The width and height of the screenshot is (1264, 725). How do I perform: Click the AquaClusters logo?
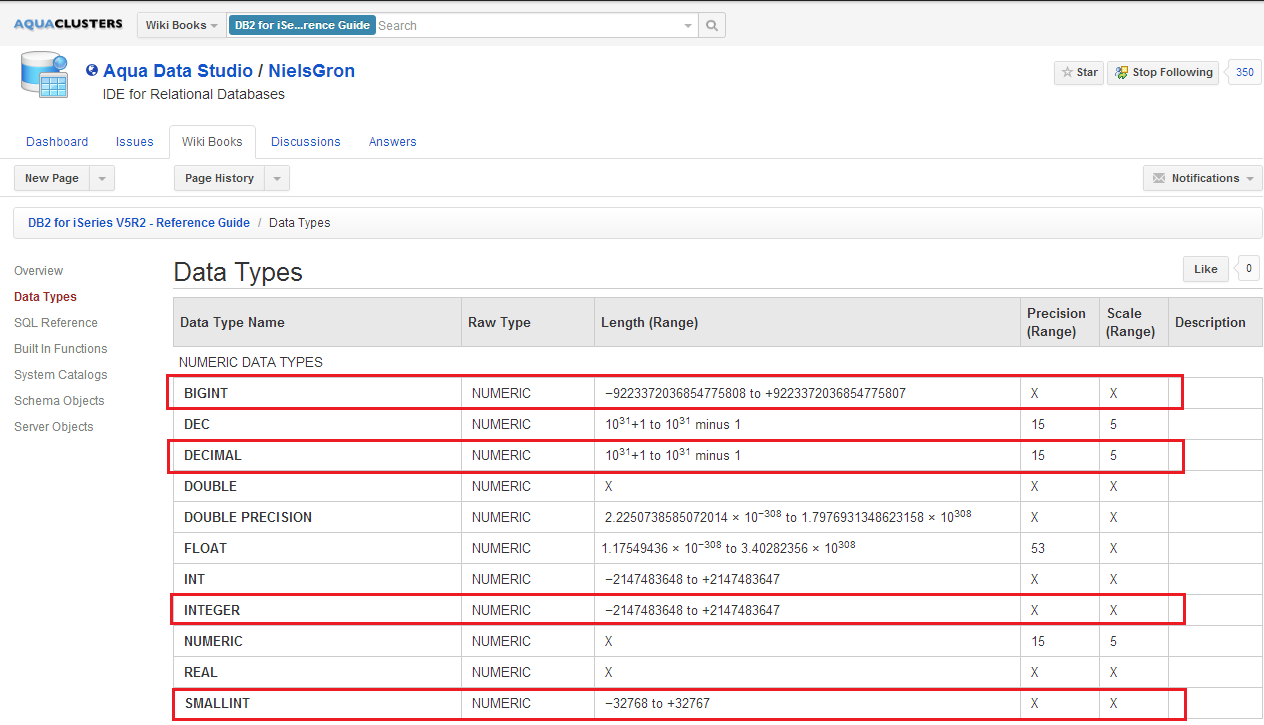(68, 24)
